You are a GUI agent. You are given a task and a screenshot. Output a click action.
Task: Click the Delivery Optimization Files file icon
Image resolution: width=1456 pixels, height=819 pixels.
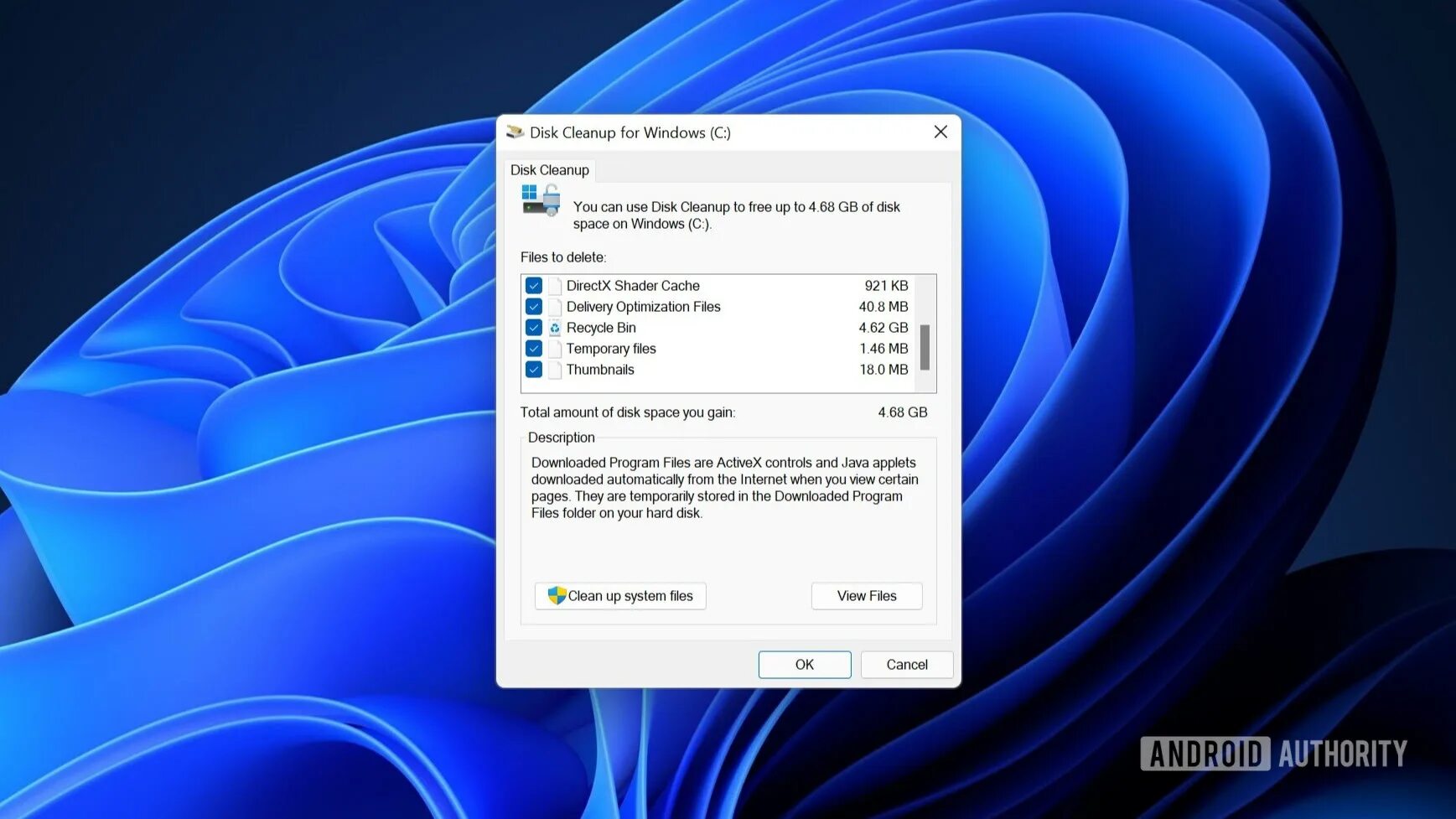[555, 307]
